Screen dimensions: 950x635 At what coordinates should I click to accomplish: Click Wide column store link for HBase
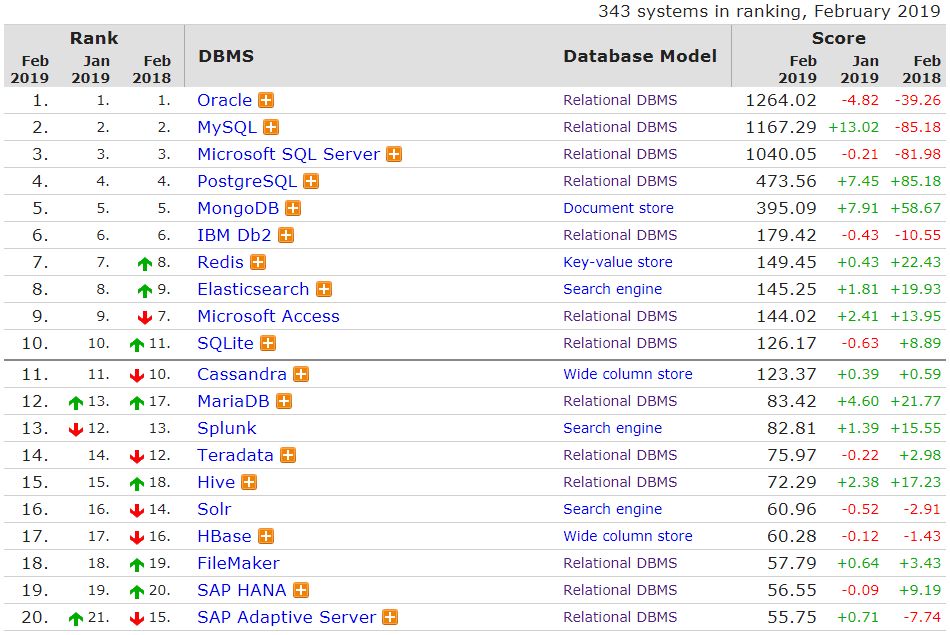pyautogui.click(x=627, y=536)
